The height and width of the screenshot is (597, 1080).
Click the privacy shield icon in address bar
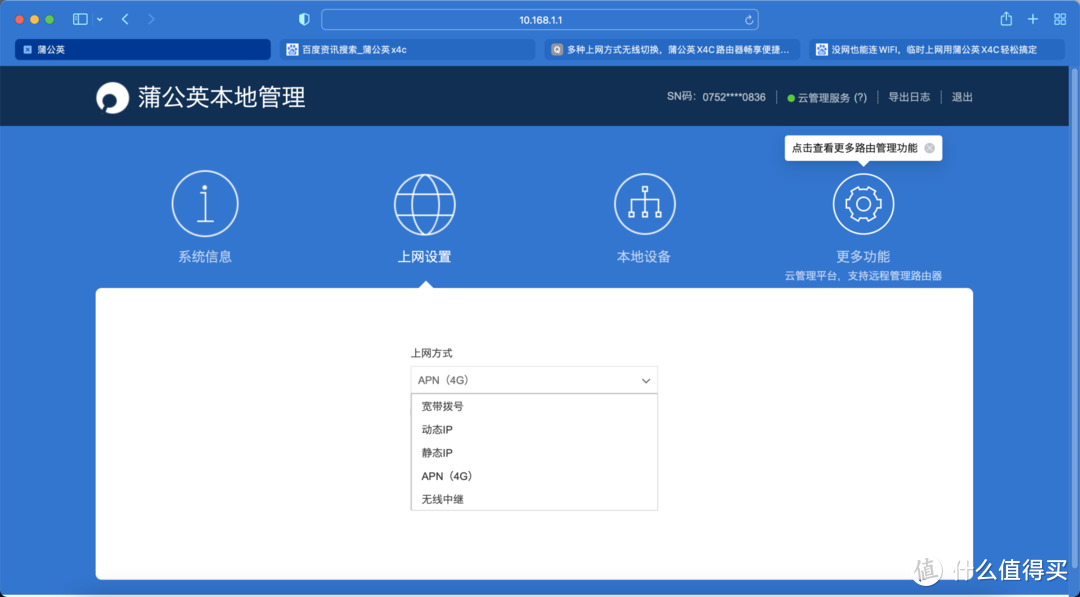[x=303, y=18]
